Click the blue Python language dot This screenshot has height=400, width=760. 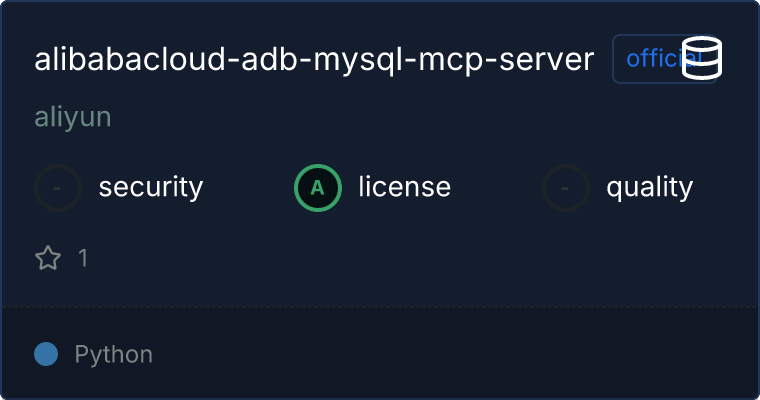click(x=46, y=354)
